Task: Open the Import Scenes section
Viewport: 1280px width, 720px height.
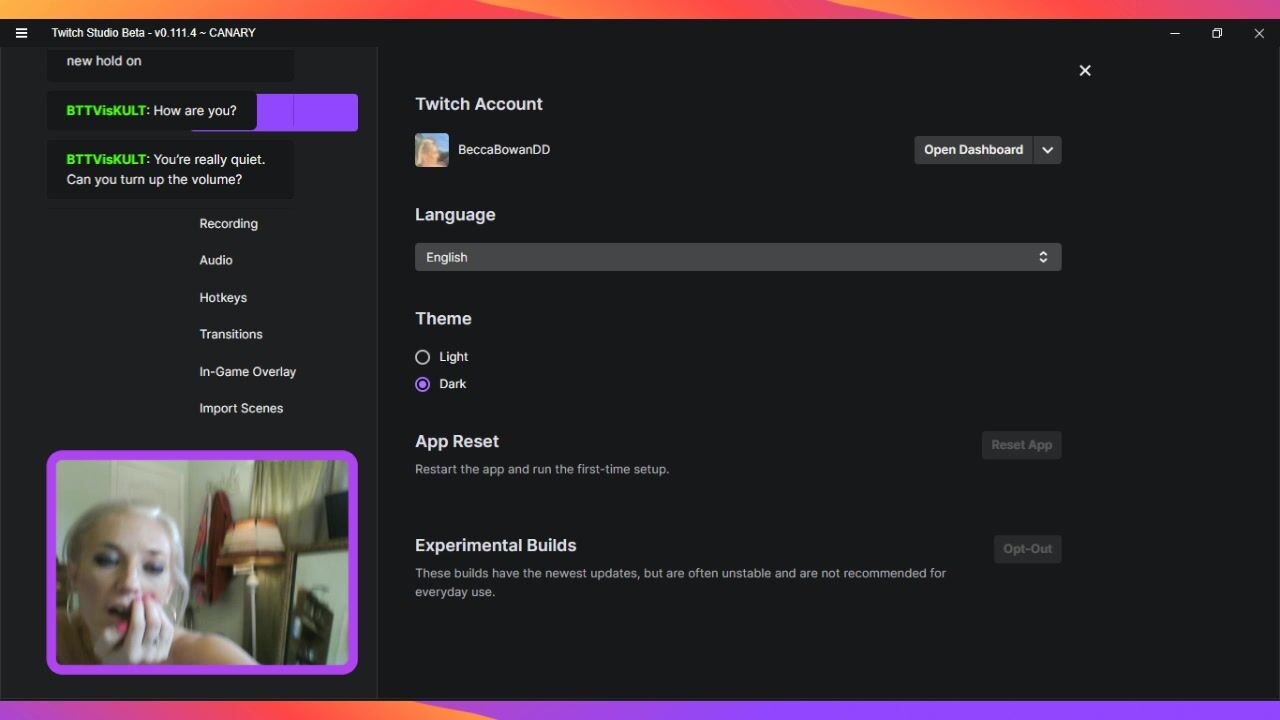Action: point(241,408)
